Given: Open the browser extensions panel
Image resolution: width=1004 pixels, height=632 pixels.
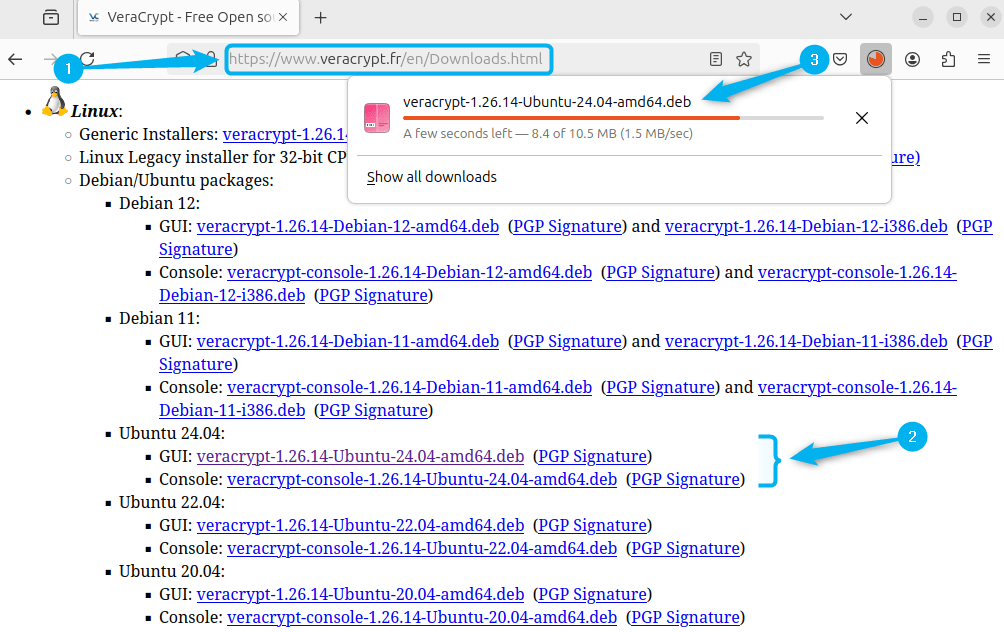Looking at the screenshot, I should point(947,59).
